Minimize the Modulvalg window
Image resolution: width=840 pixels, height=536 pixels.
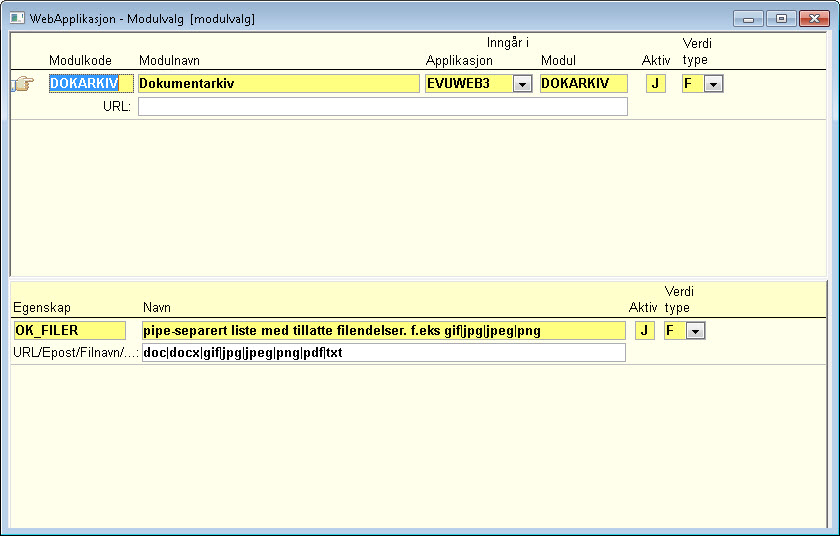coord(748,19)
